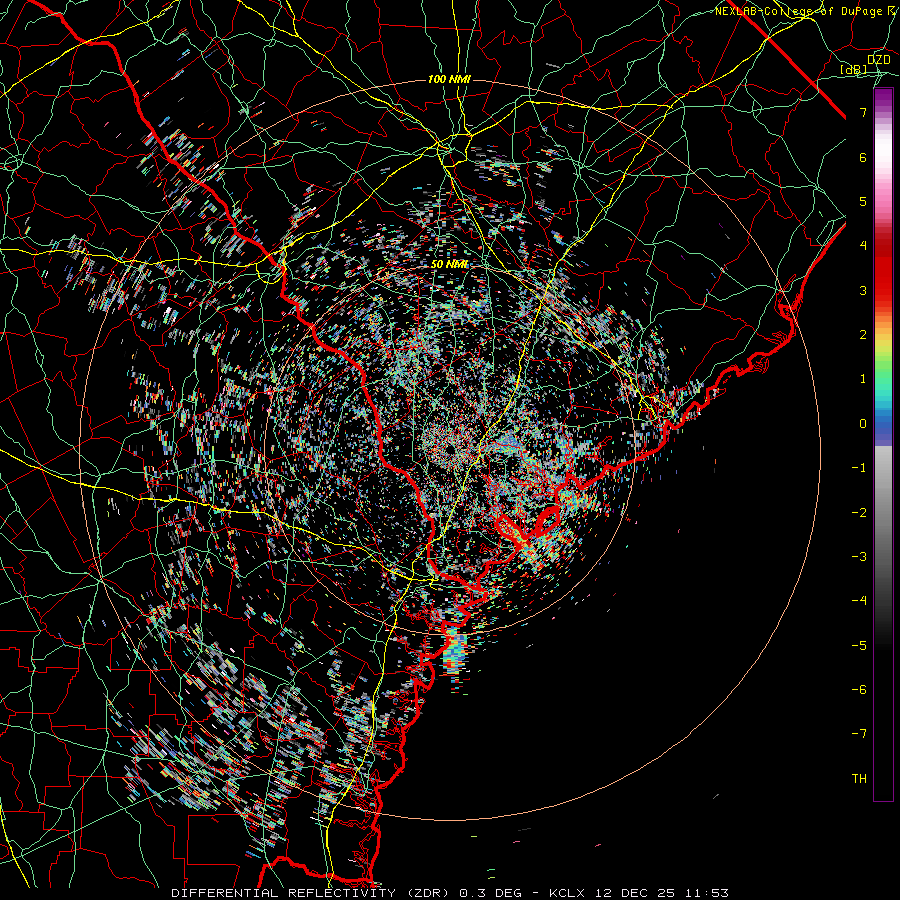Screen dimensions: 900x900
Task: Click the "2" label on the color scale
Action: click(863, 335)
